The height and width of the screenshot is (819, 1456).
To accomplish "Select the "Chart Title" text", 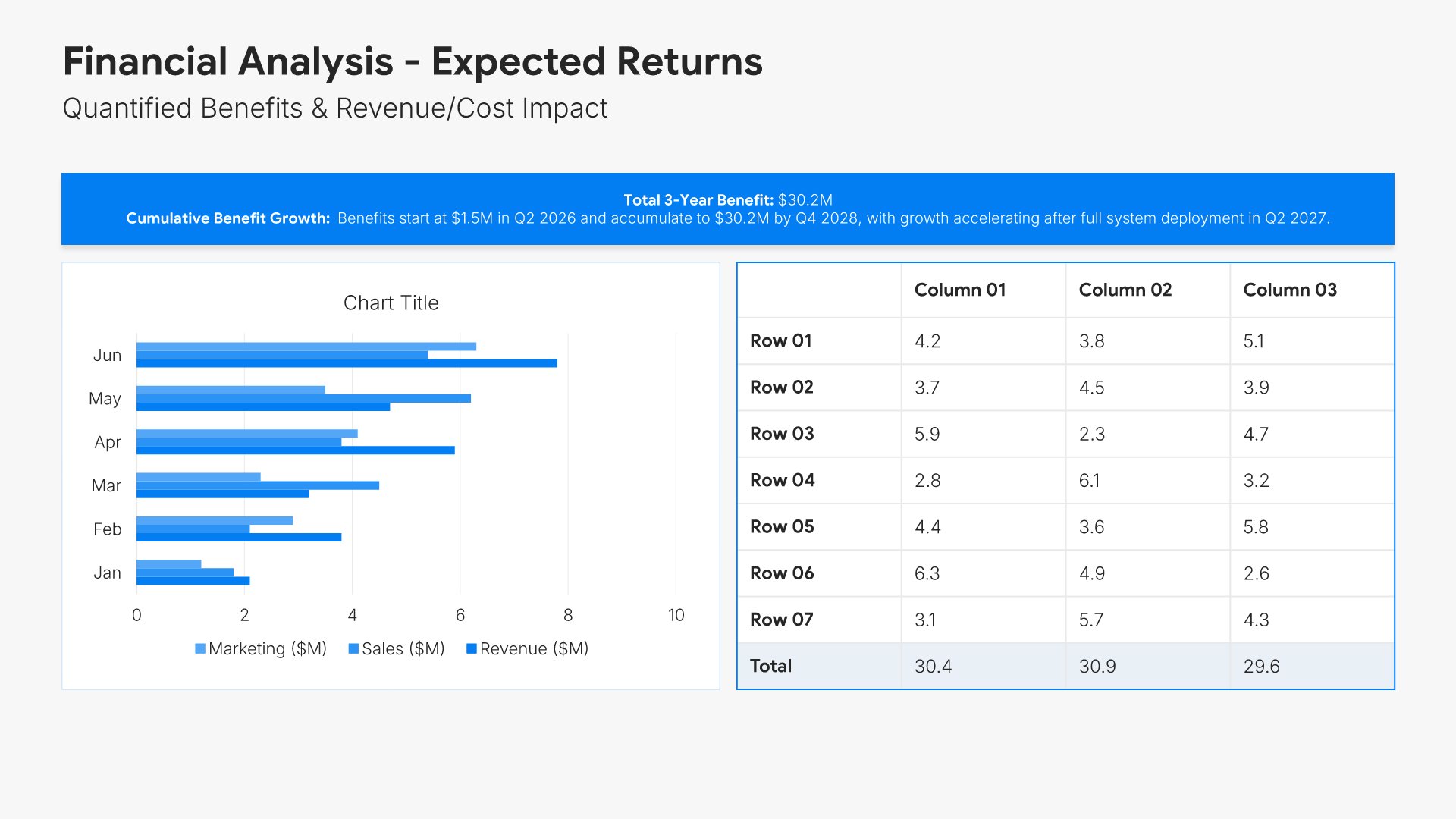I will pos(391,303).
